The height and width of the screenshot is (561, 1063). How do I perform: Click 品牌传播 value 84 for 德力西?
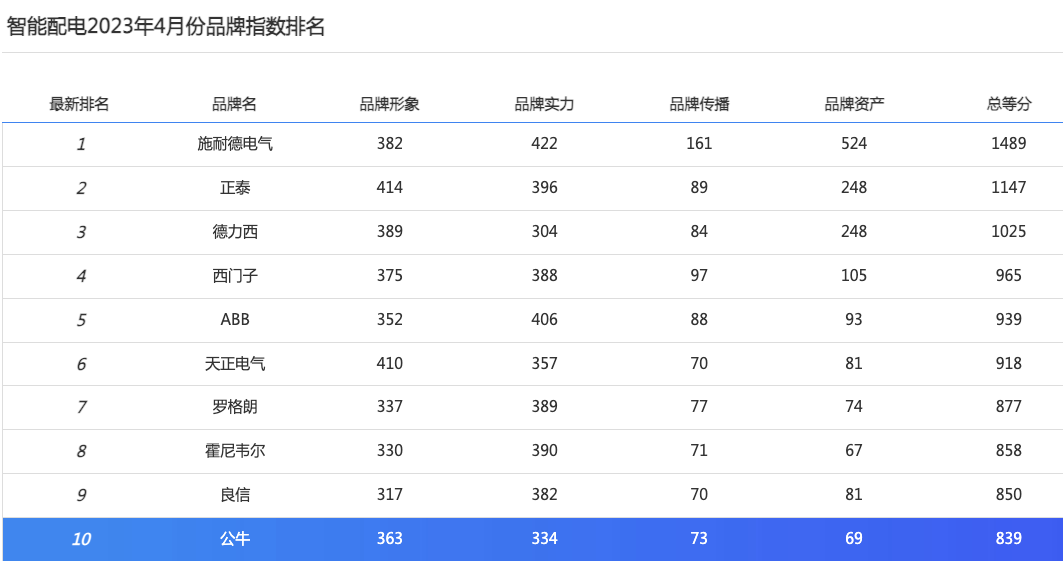pos(699,232)
